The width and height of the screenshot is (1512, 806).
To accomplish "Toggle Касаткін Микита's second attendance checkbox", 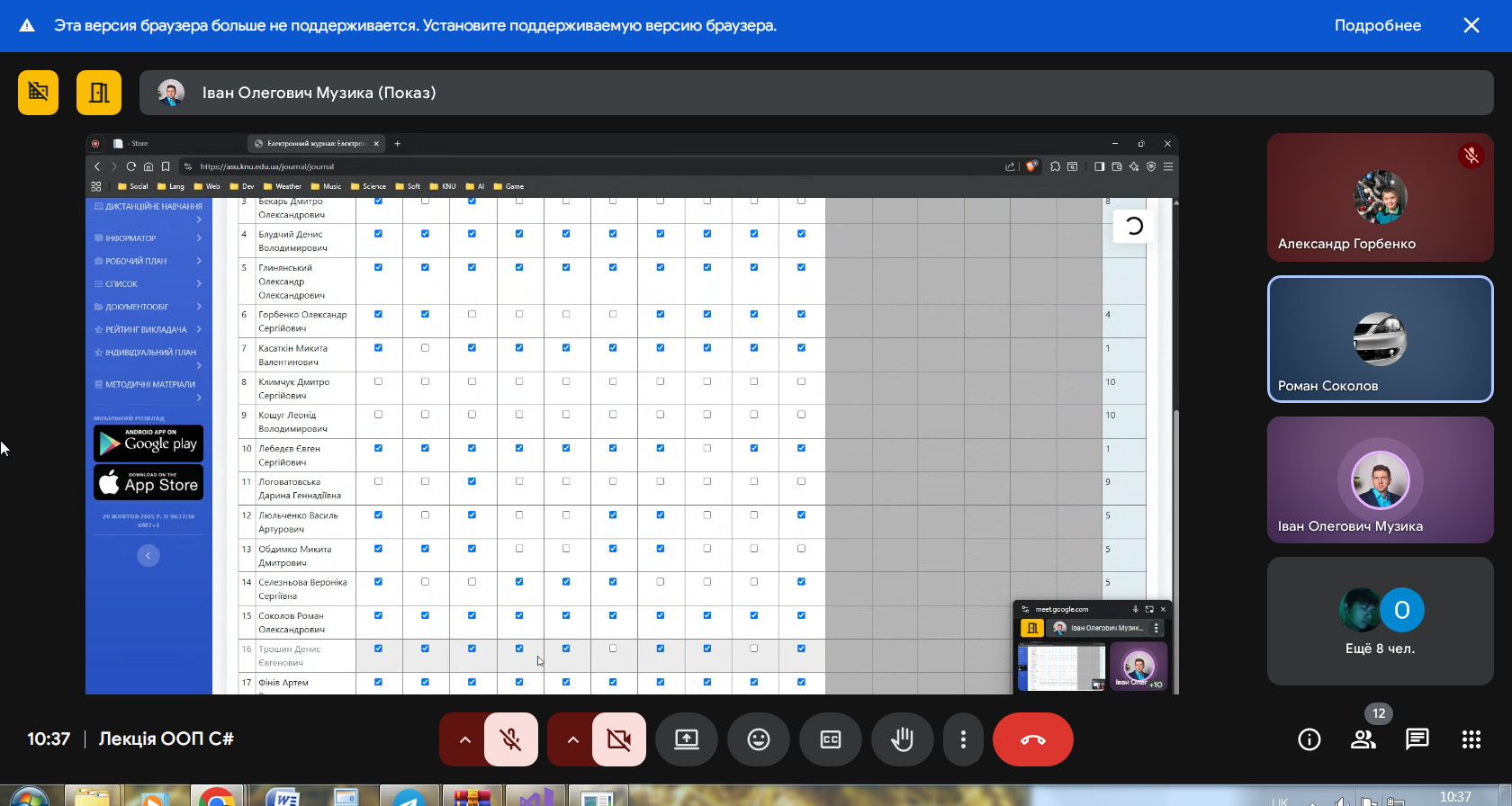I will [425, 347].
